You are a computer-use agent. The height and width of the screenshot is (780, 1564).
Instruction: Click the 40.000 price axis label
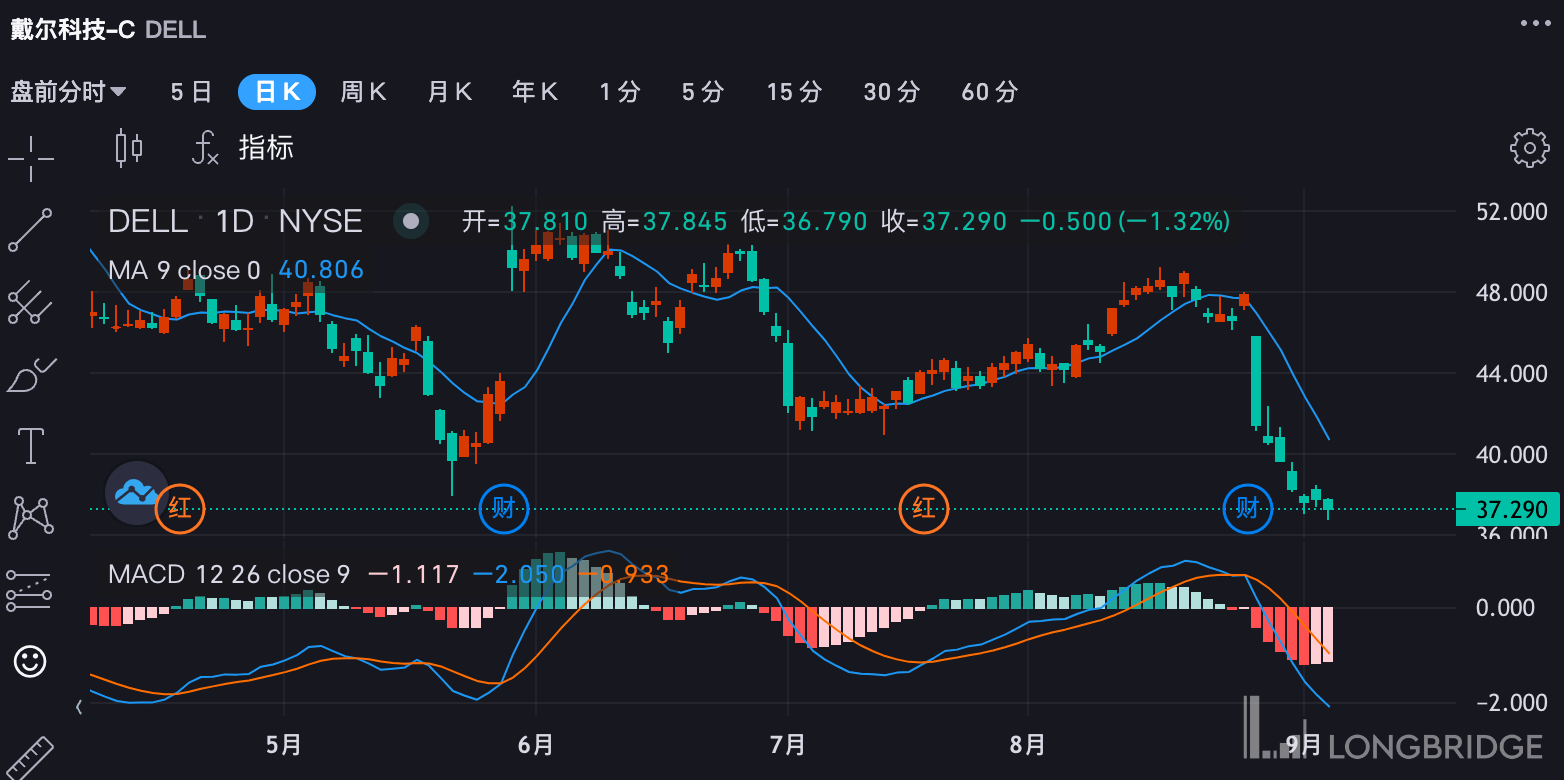1511,455
